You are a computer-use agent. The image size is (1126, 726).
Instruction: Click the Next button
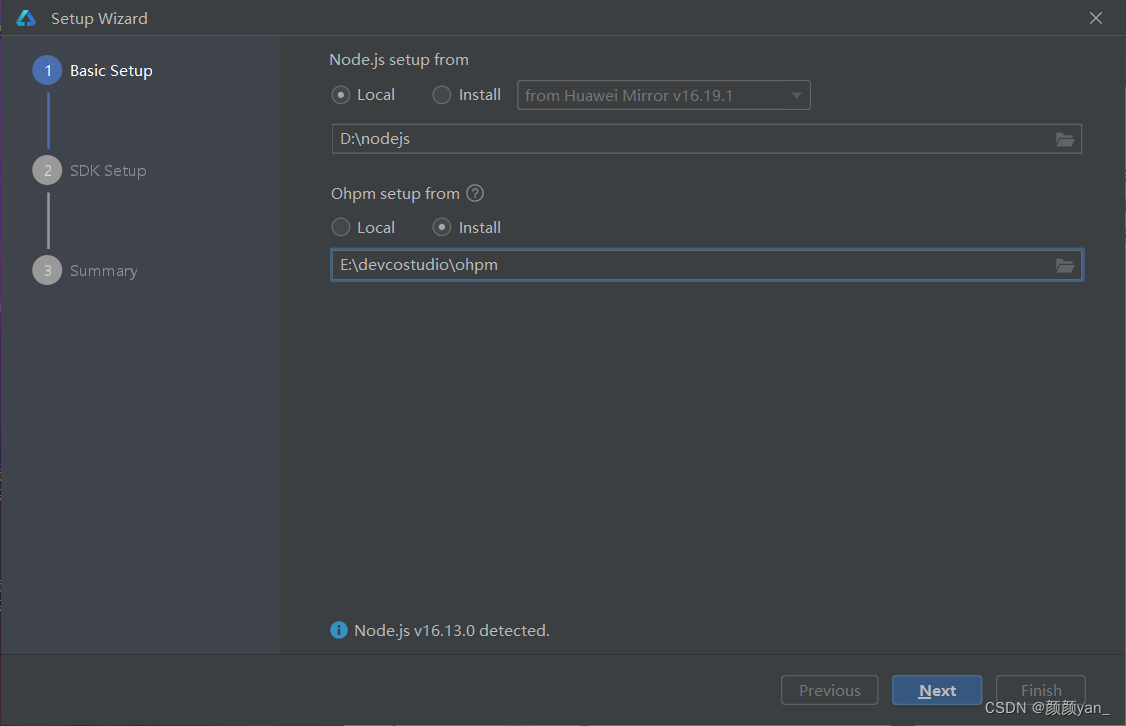pos(936,690)
